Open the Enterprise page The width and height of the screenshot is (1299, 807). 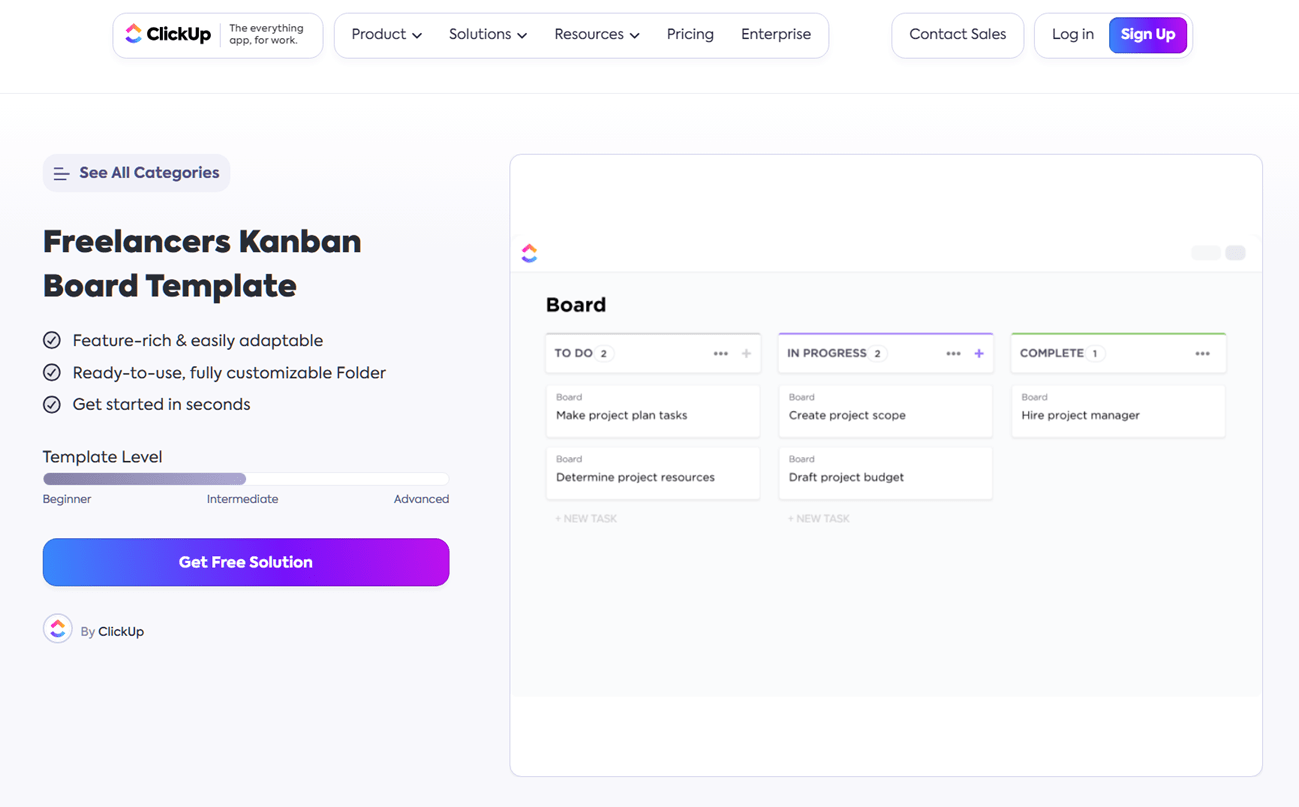coord(776,35)
